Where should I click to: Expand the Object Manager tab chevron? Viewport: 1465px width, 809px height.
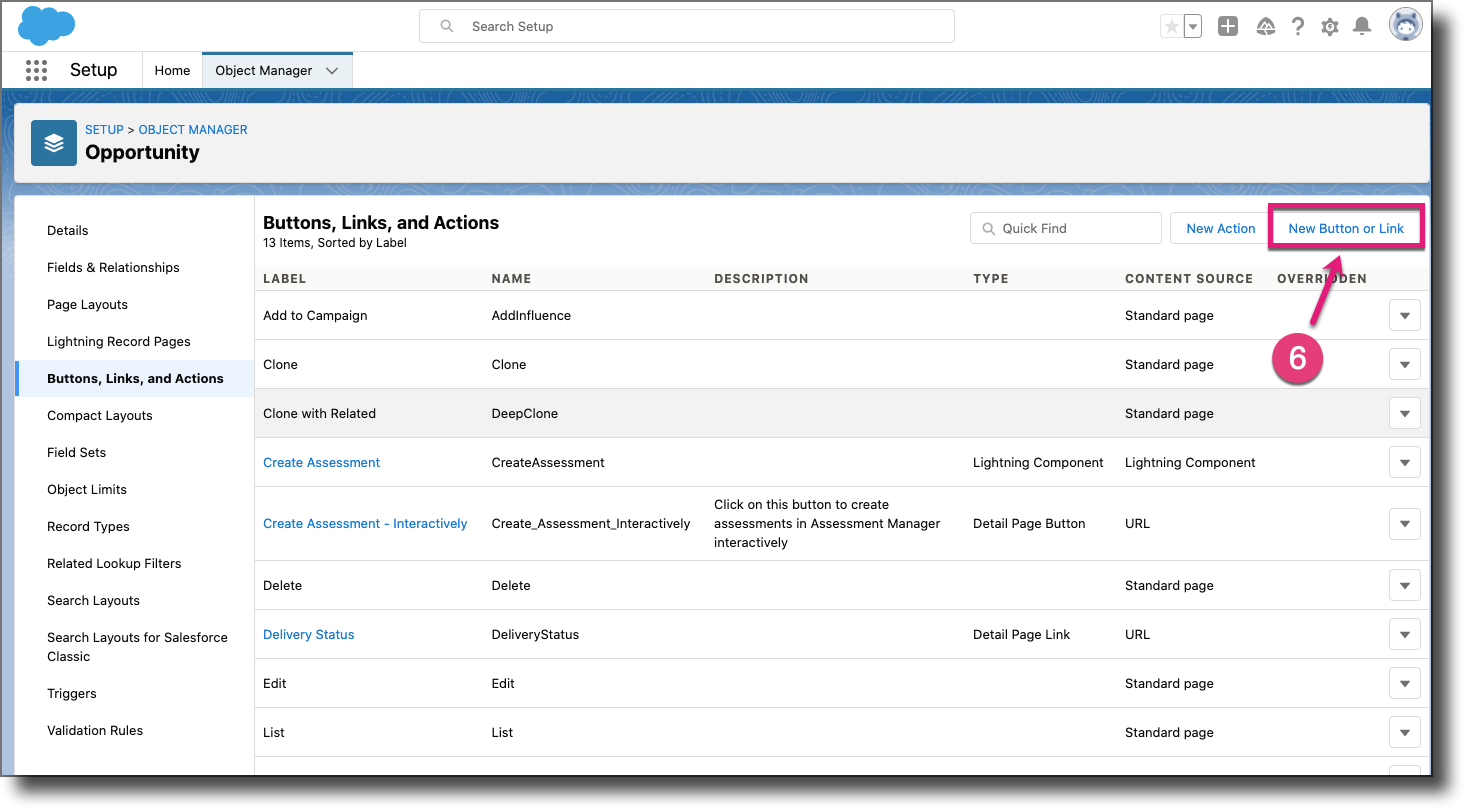332,71
